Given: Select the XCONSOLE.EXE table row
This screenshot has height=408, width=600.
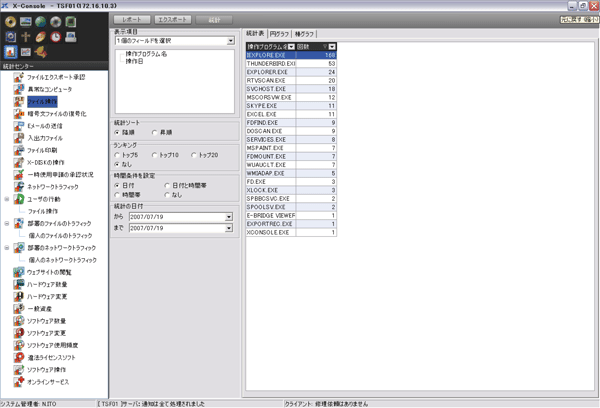Looking at the screenshot, I should (x=291, y=232).
